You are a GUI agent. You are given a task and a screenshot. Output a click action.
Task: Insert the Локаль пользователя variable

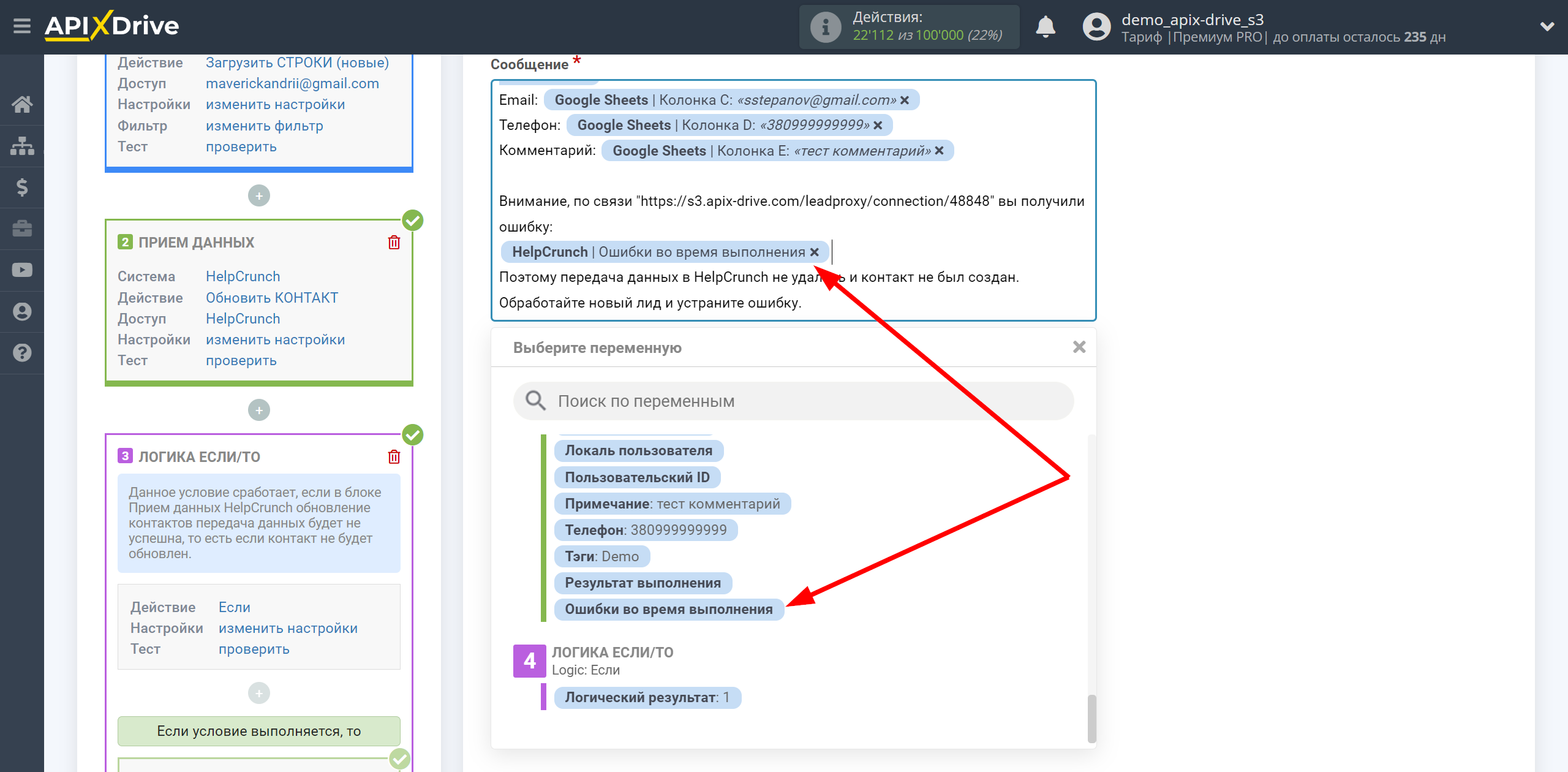coord(638,451)
